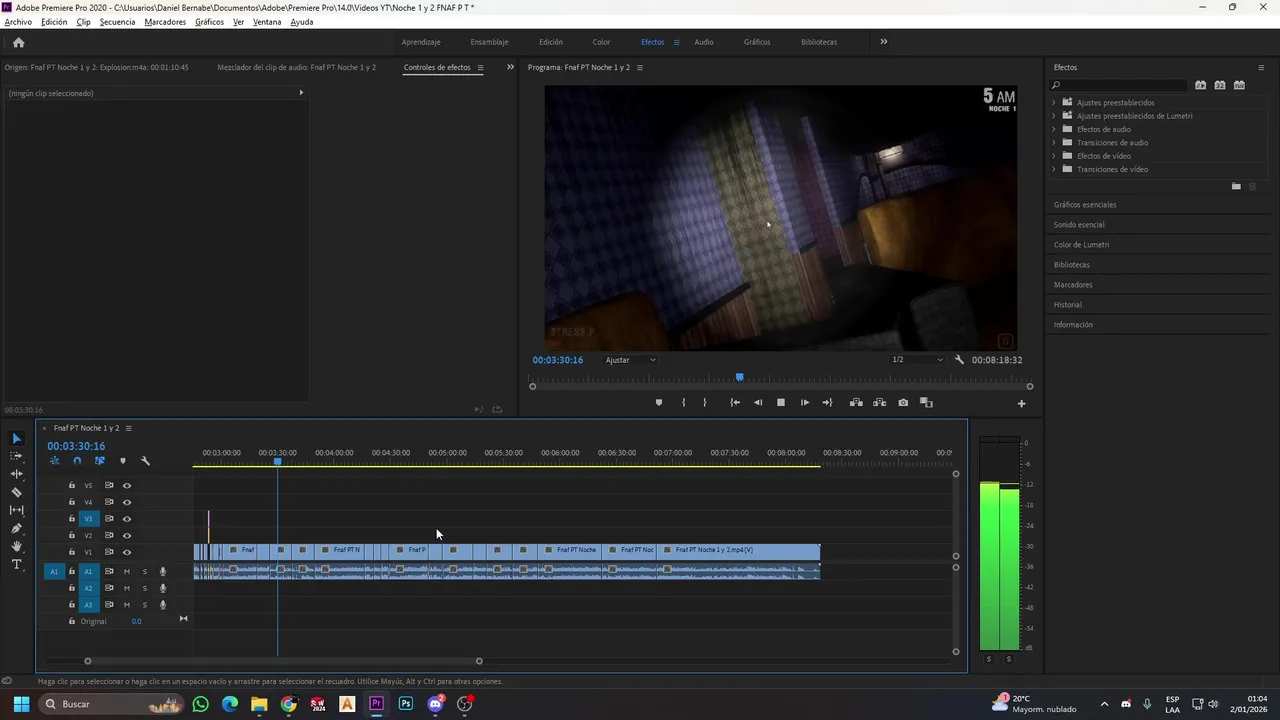1280x720 pixels.
Task: Switch to the Color workspace tab
Action: pyautogui.click(x=601, y=42)
